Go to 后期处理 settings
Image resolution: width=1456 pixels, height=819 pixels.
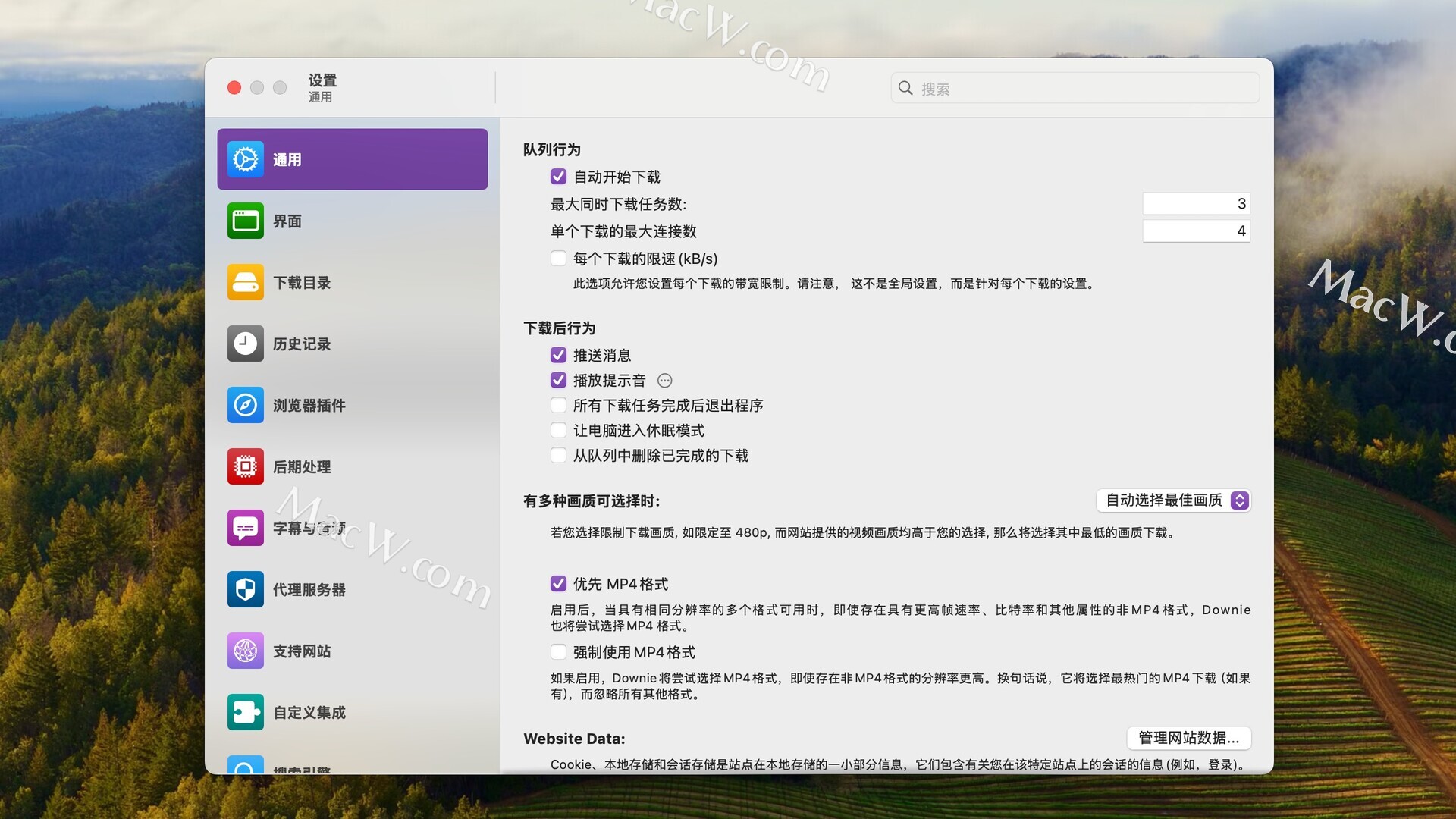[x=352, y=466]
